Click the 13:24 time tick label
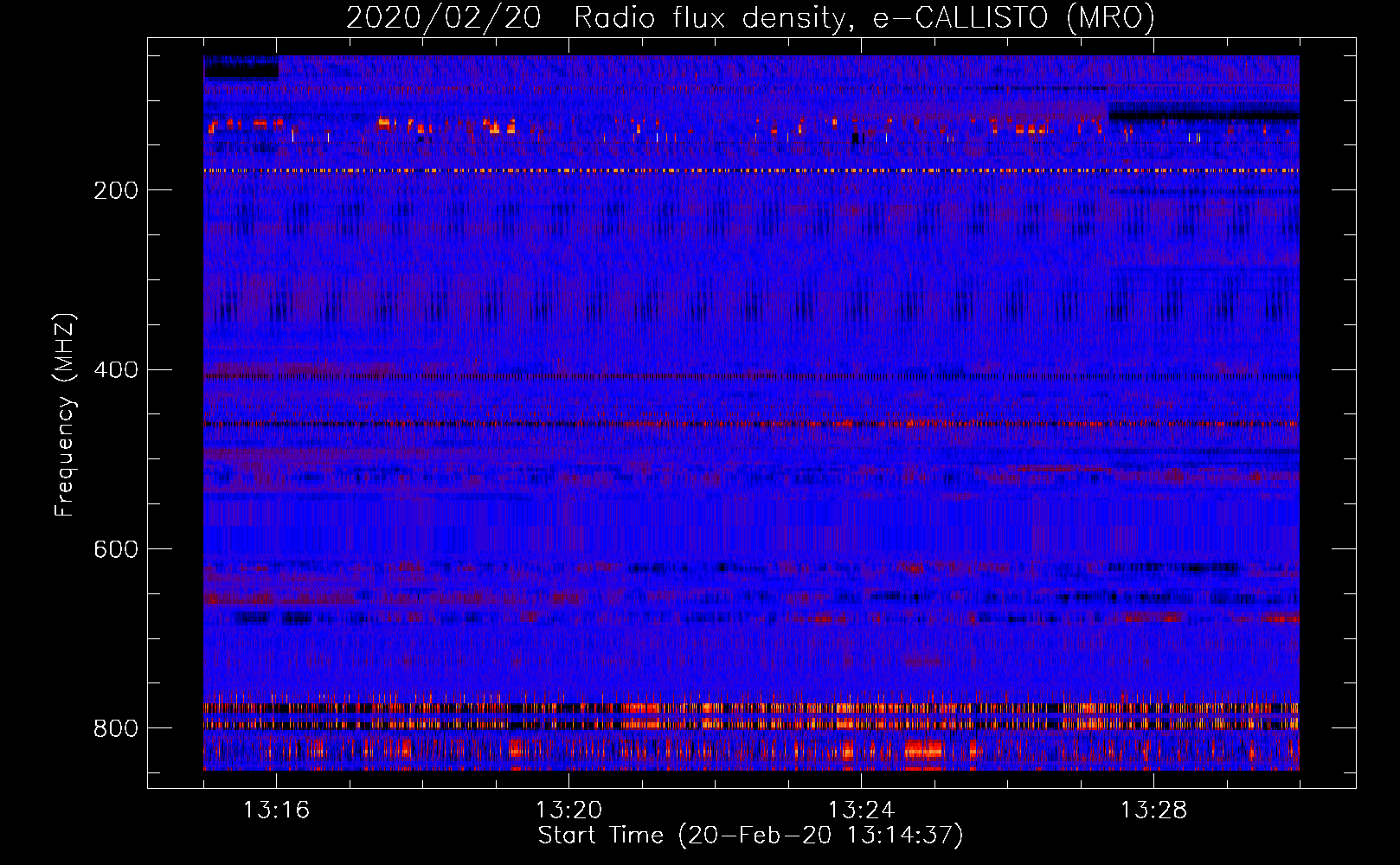1400x865 pixels. click(x=861, y=811)
